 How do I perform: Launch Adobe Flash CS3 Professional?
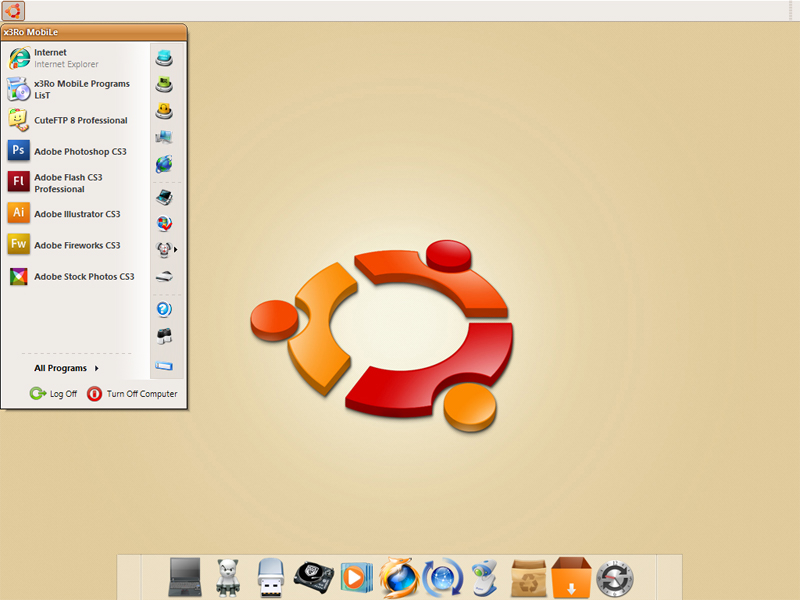click(x=77, y=183)
